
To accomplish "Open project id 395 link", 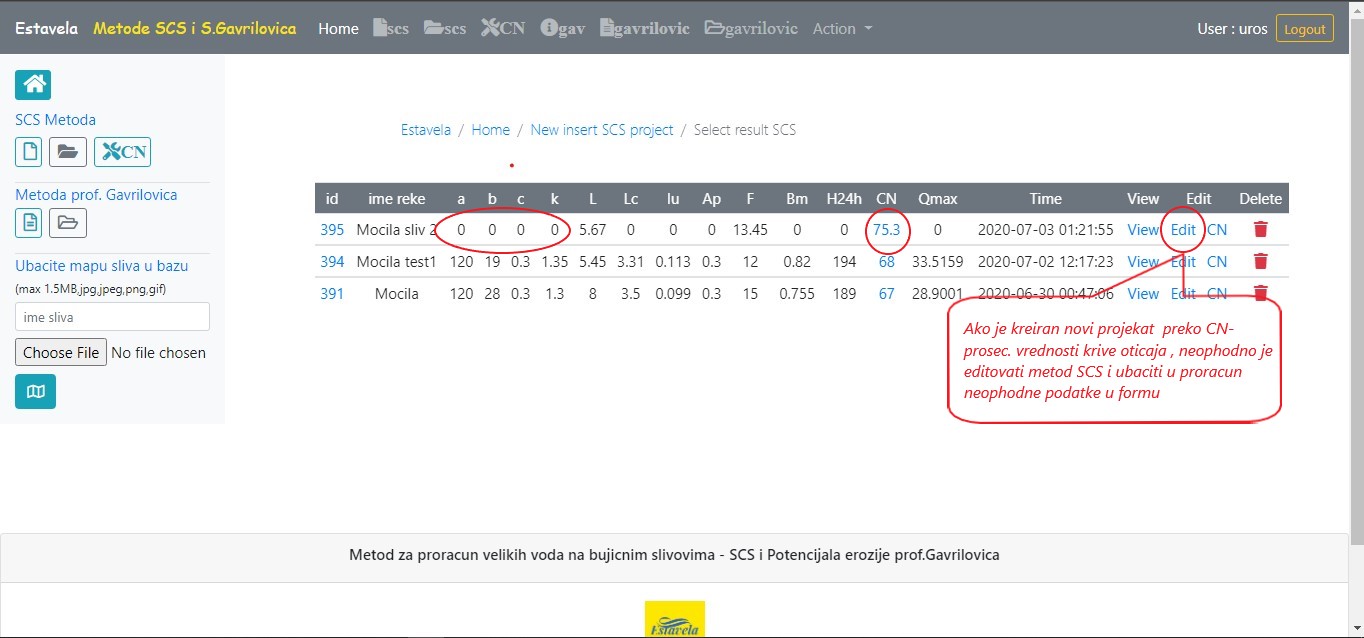I will (332, 230).
